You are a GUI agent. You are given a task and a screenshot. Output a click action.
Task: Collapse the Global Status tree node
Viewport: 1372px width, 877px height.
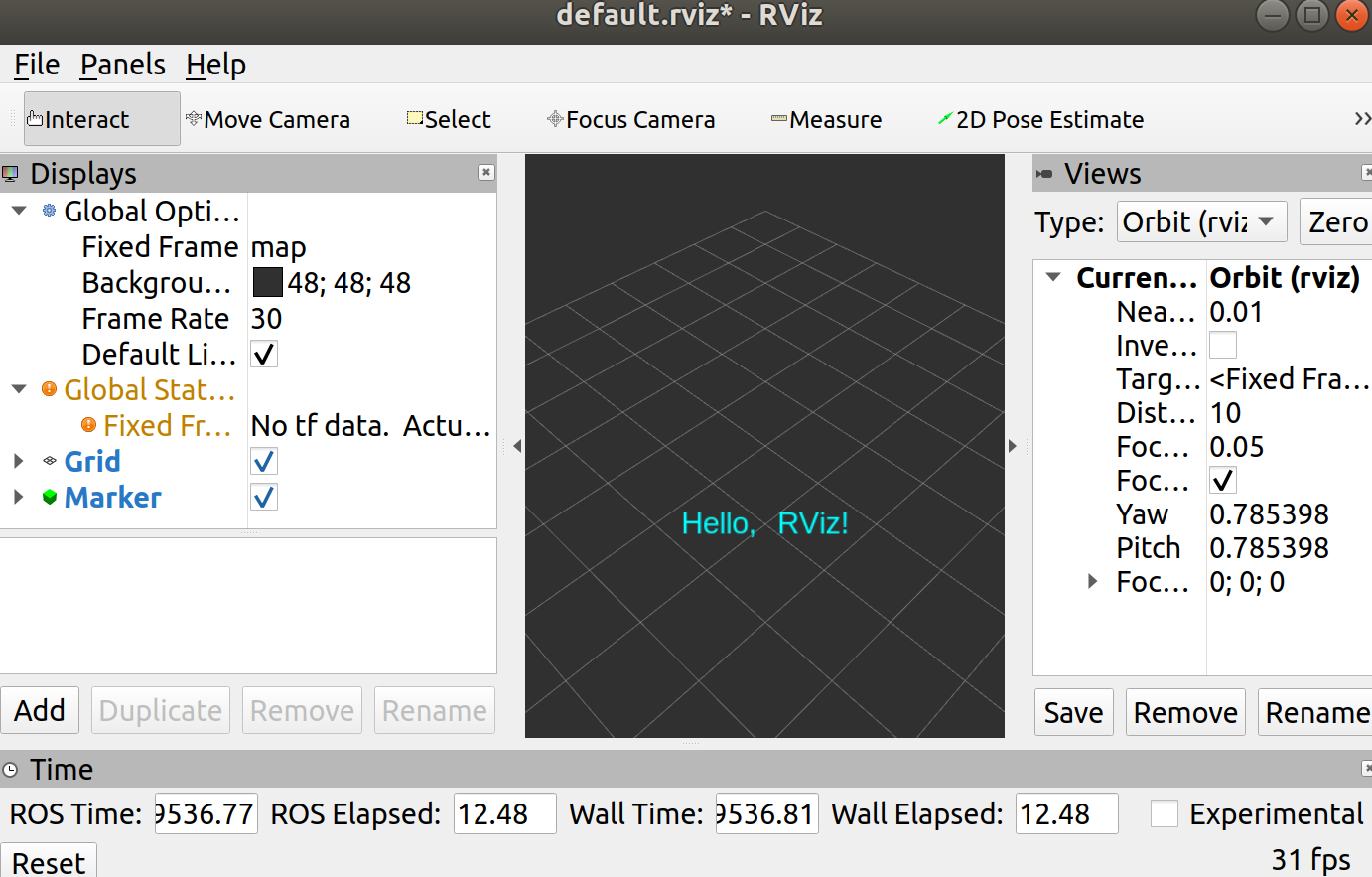coord(19,389)
